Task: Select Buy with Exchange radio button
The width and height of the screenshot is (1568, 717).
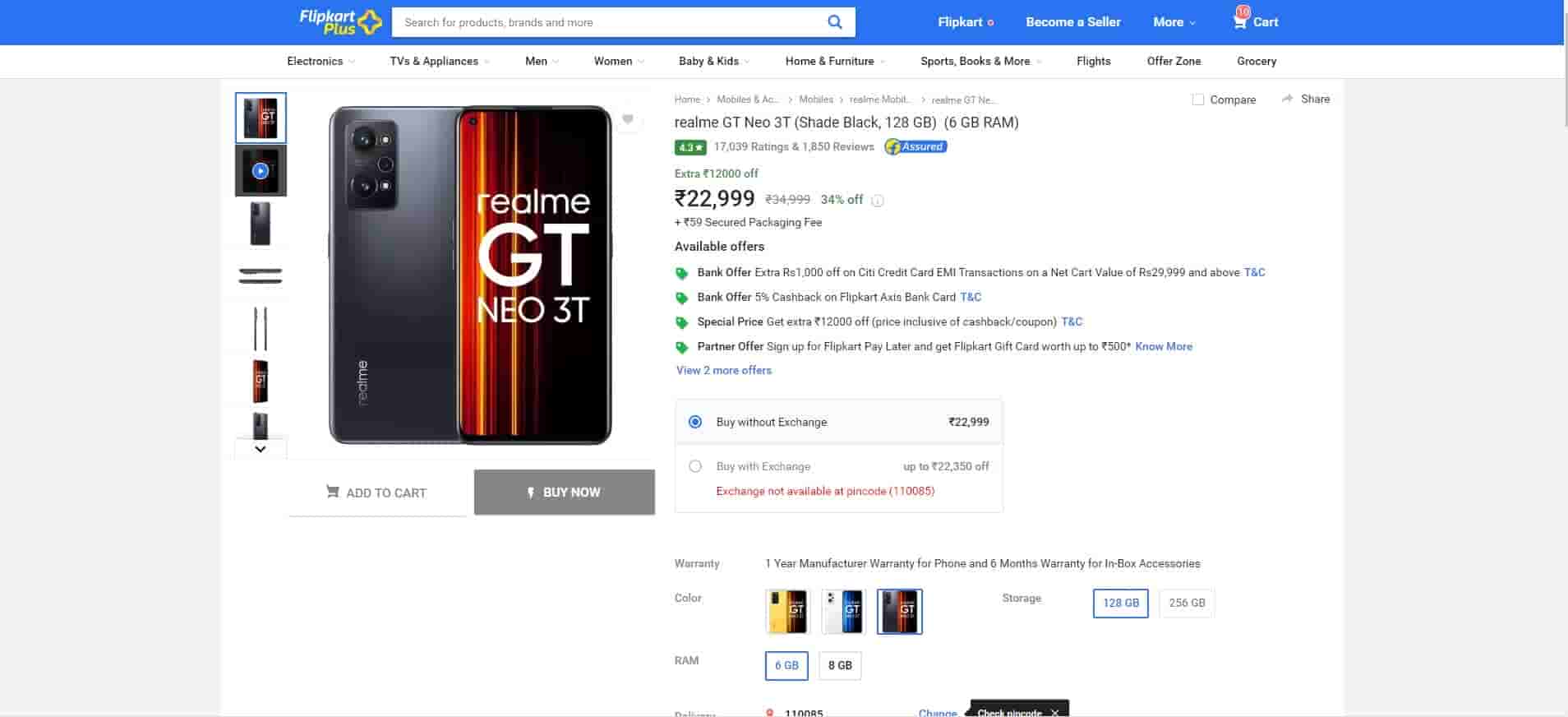Action: pos(695,466)
